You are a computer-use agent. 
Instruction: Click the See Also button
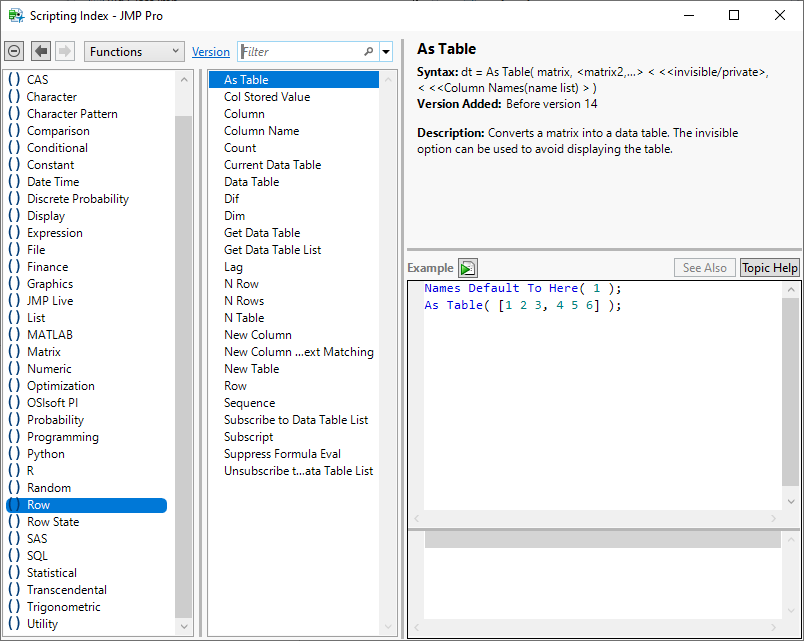pyautogui.click(x=705, y=268)
